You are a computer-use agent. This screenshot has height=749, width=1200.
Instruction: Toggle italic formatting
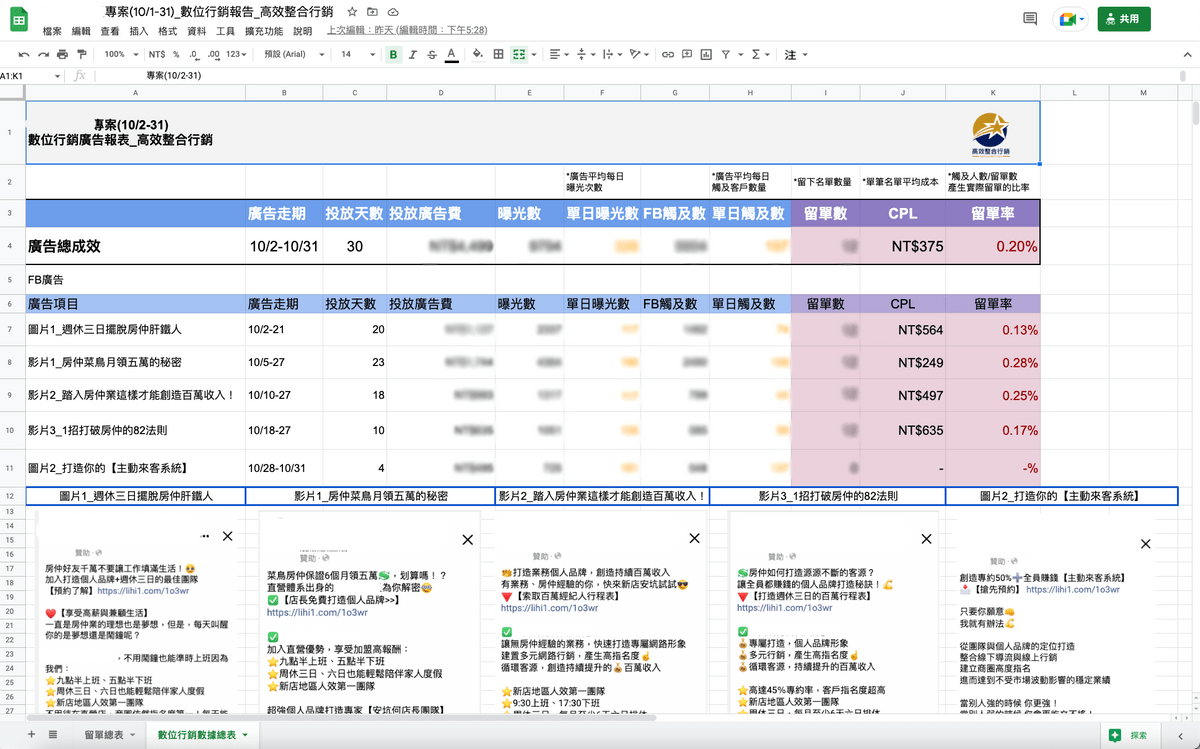coord(412,54)
